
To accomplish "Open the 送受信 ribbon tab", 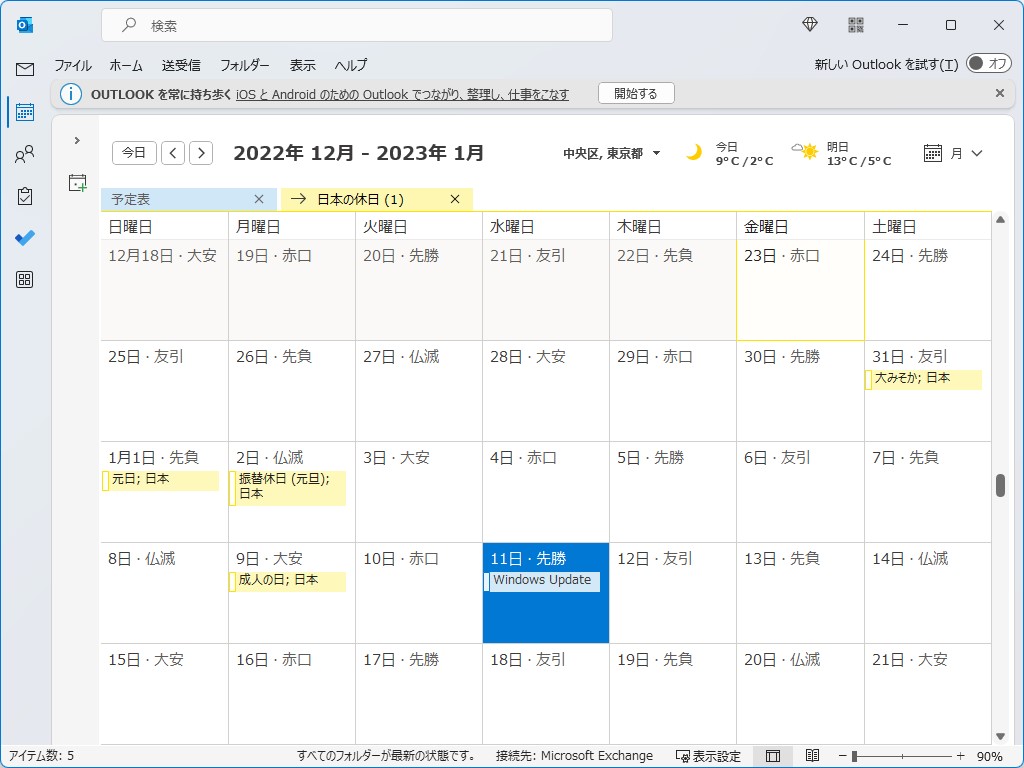I will click(181, 65).
